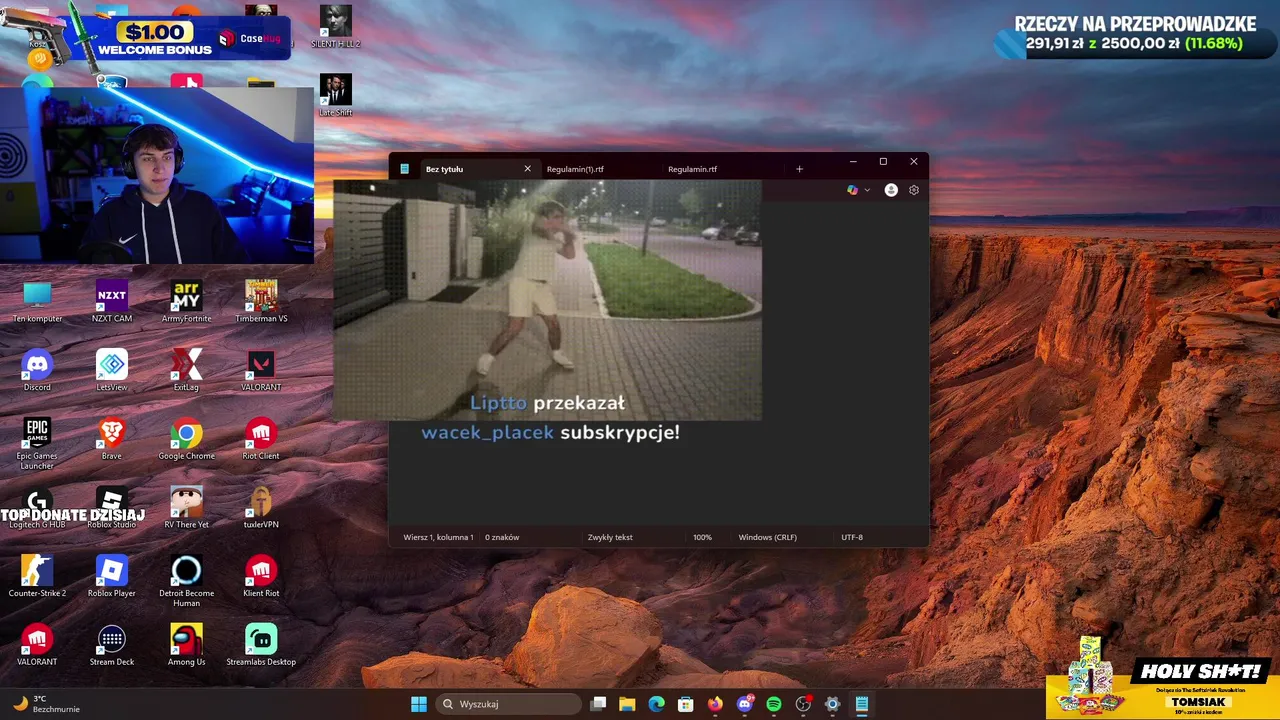Select the ArmyFortnite desktop icon
Screen dimensions: 1280x720
186,301
